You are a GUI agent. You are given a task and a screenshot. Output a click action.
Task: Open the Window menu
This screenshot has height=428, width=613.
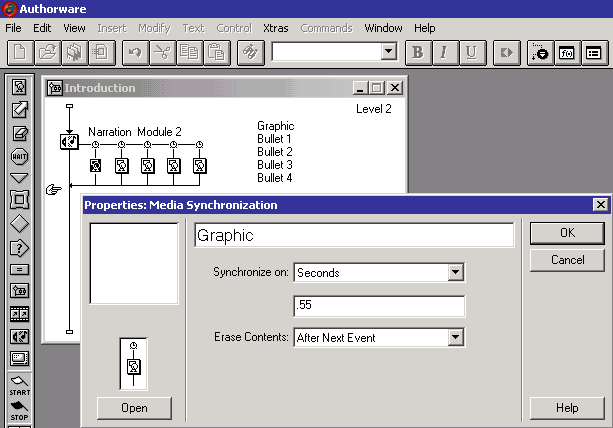pos(384,28)
